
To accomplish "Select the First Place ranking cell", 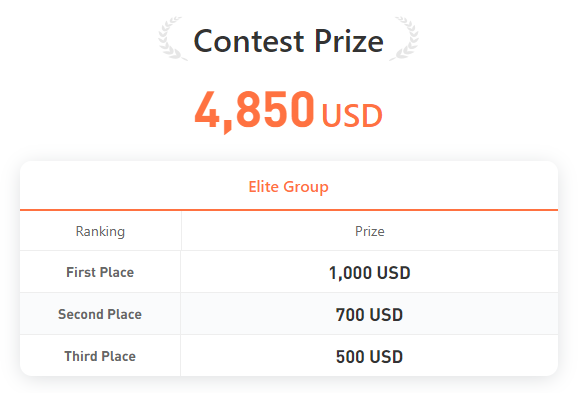I will coord(100,272).
